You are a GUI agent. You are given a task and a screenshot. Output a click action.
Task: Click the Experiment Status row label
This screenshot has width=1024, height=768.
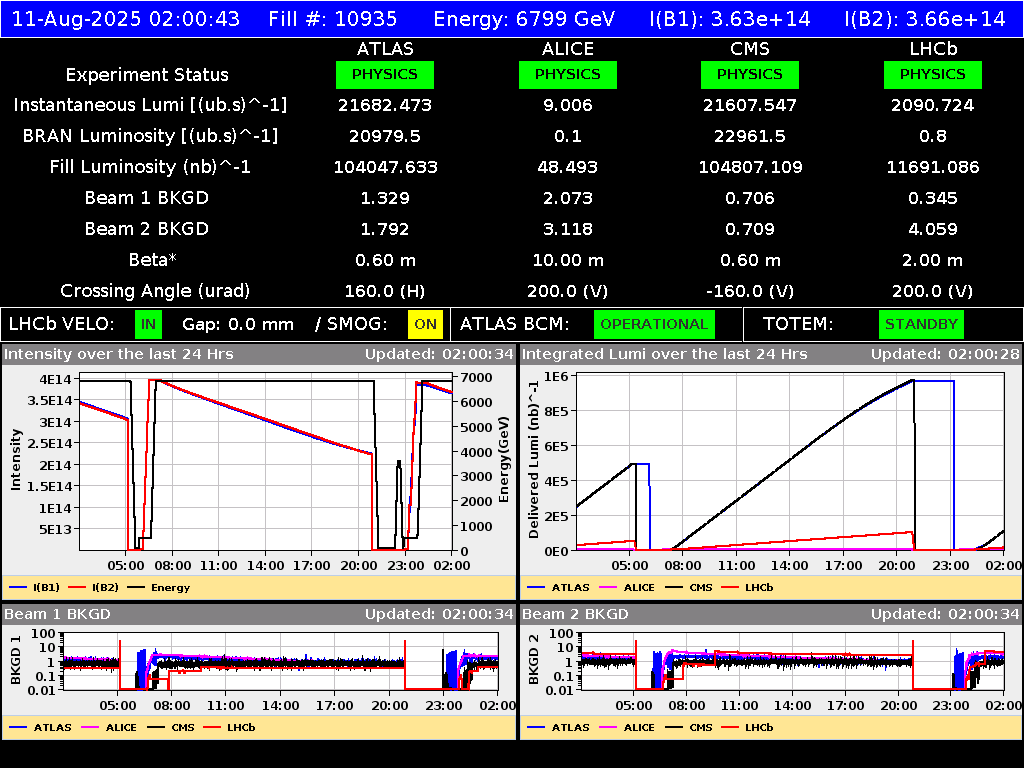147,75
